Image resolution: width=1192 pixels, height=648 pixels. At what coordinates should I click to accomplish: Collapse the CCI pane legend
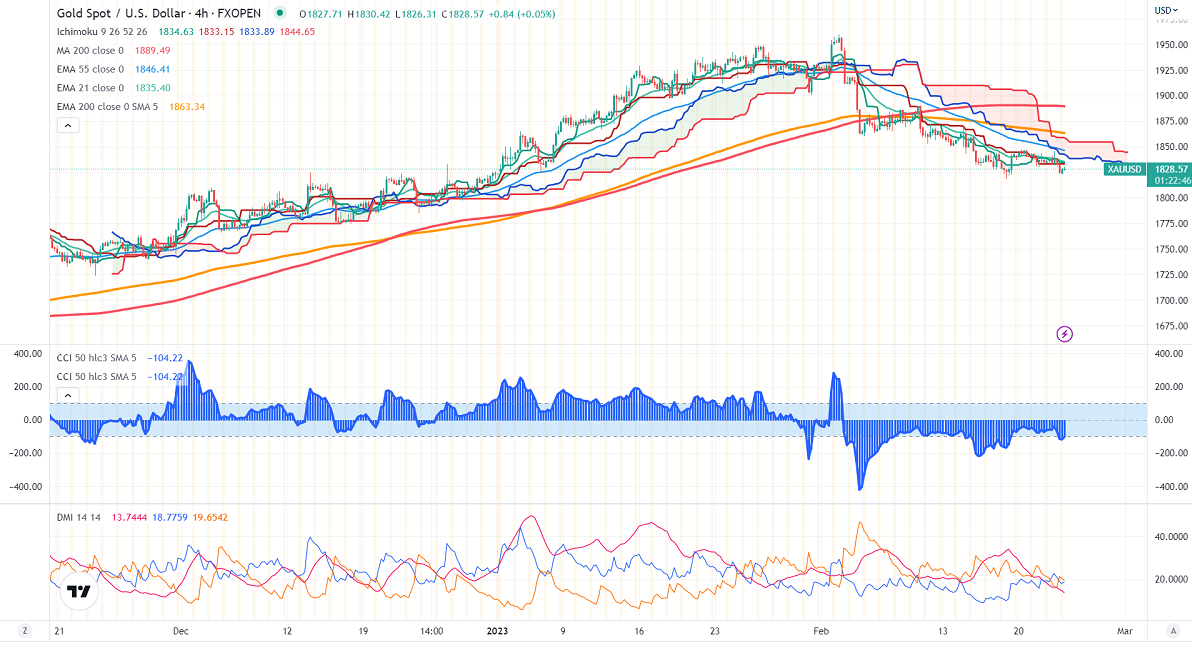coord(67,395)
